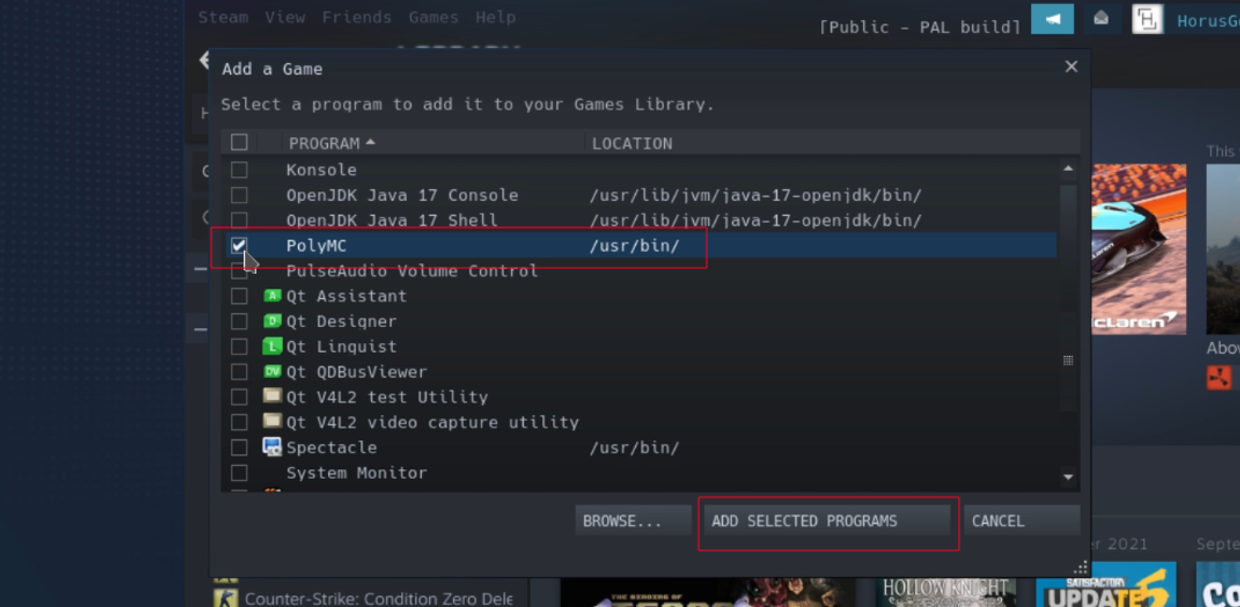The width and height of the screenshot is (1240, 607).
Task: Open the Help menu
Action: coord(496,17)
